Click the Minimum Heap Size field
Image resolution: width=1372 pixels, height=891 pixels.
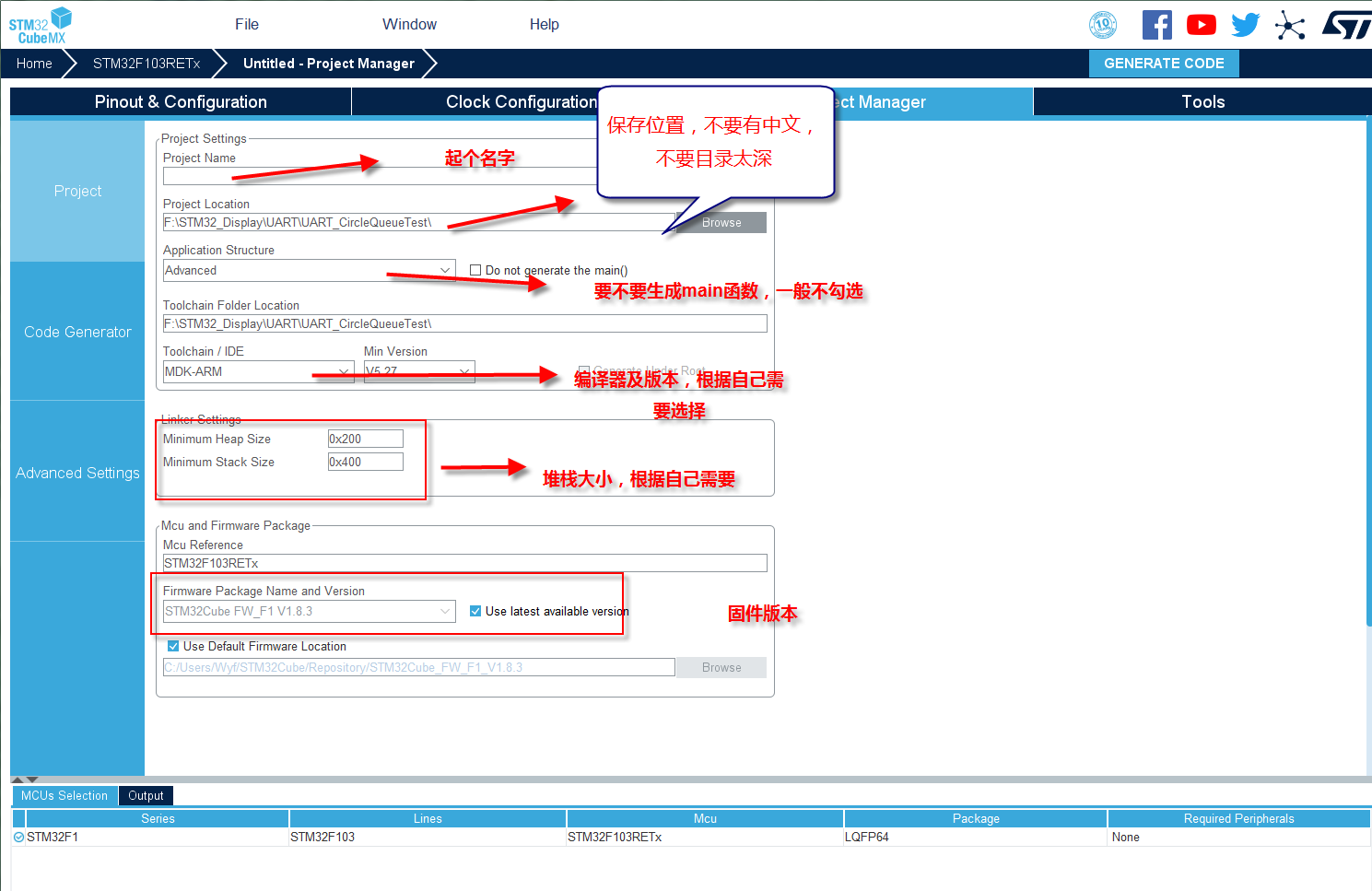366,439
